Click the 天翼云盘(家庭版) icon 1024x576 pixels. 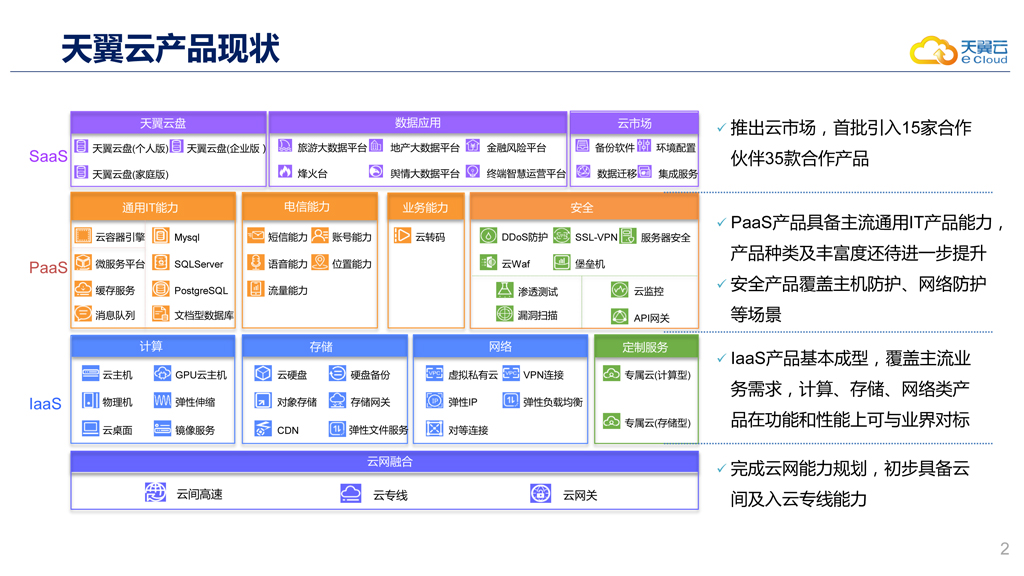81,172
